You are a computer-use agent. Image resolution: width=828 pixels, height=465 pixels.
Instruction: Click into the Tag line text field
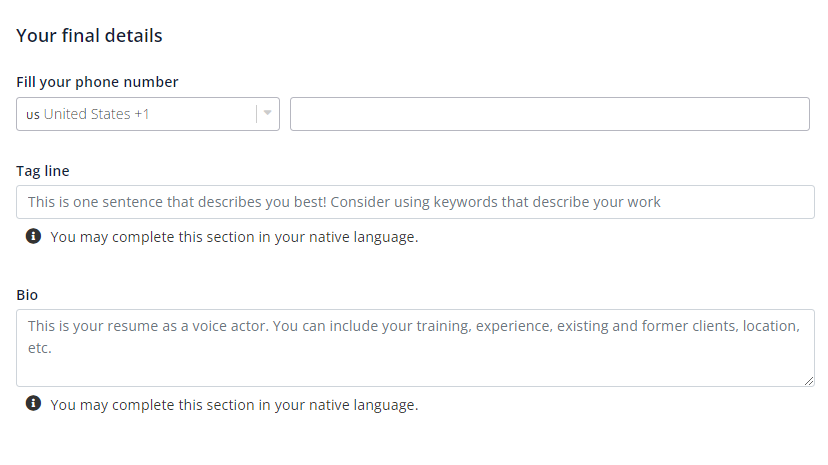tap(415, 202)
